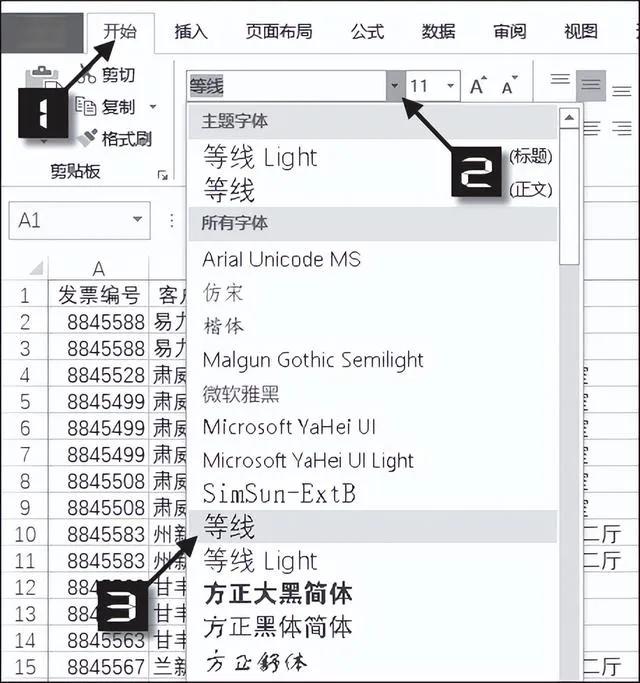Click the font name input box
Screen dimensions: 640x683
pyautogui.click(x=287, y=86)
